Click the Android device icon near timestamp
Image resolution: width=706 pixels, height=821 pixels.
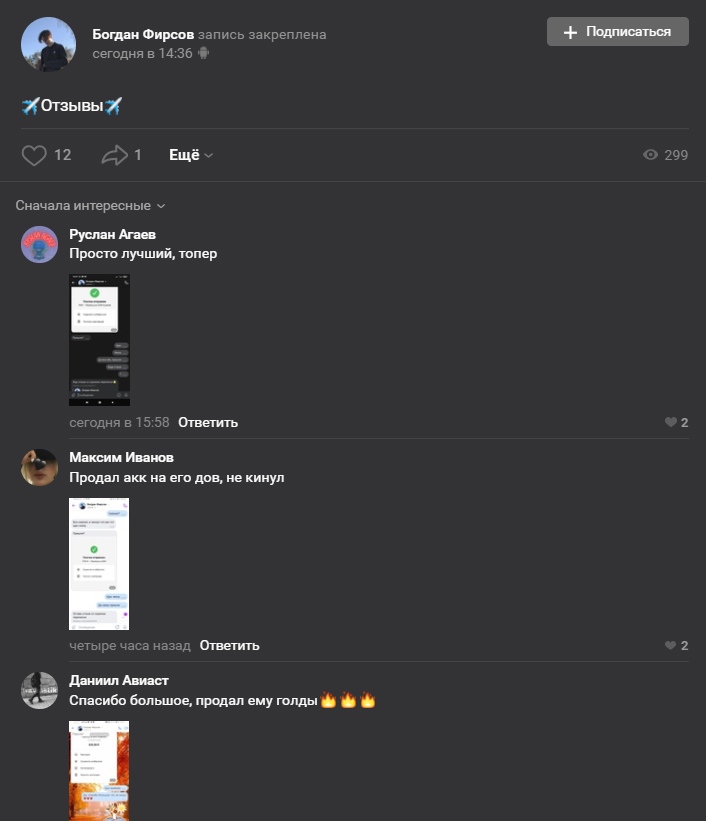203,53
